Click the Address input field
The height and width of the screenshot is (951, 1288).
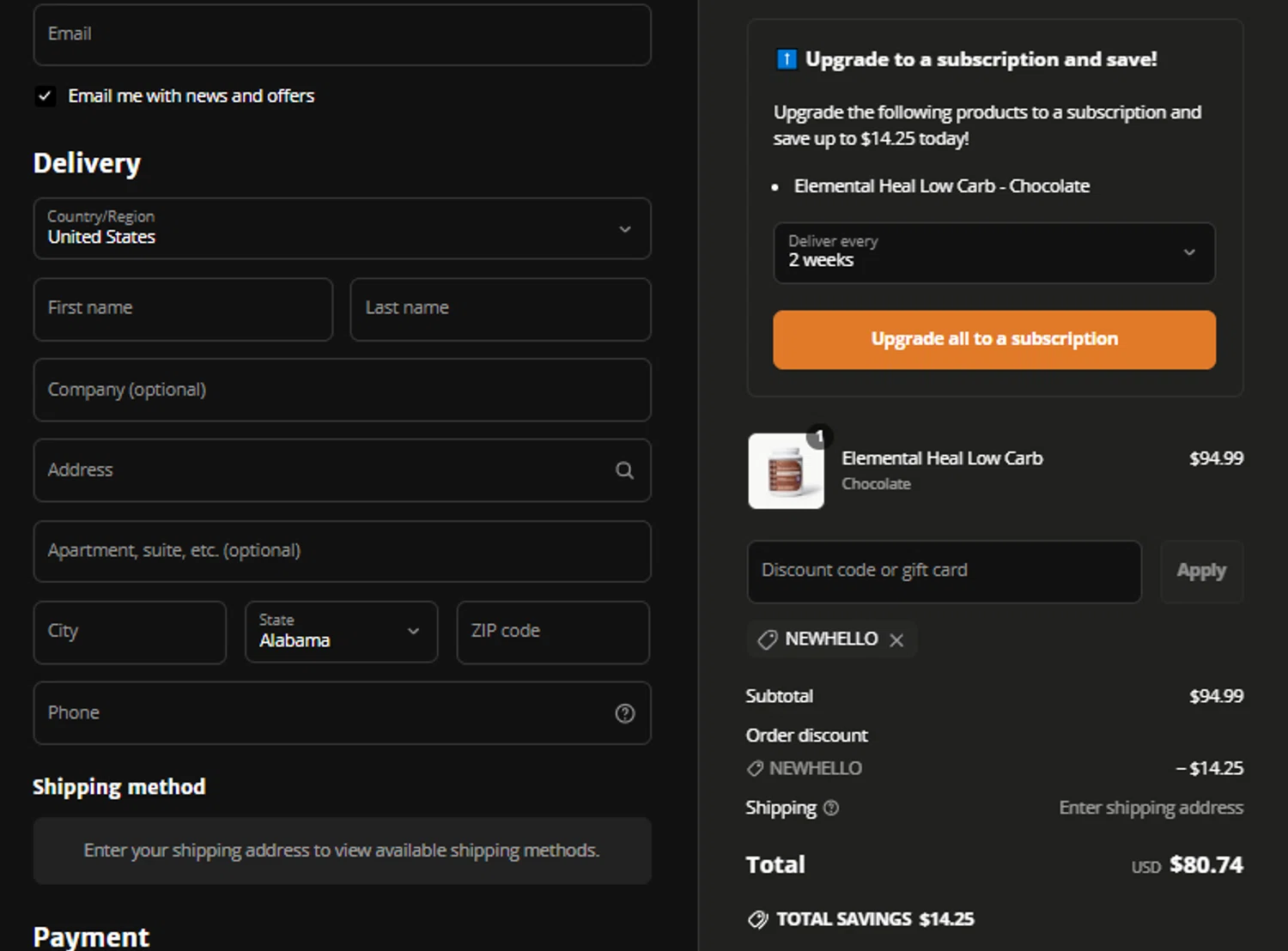click(342, 470)
